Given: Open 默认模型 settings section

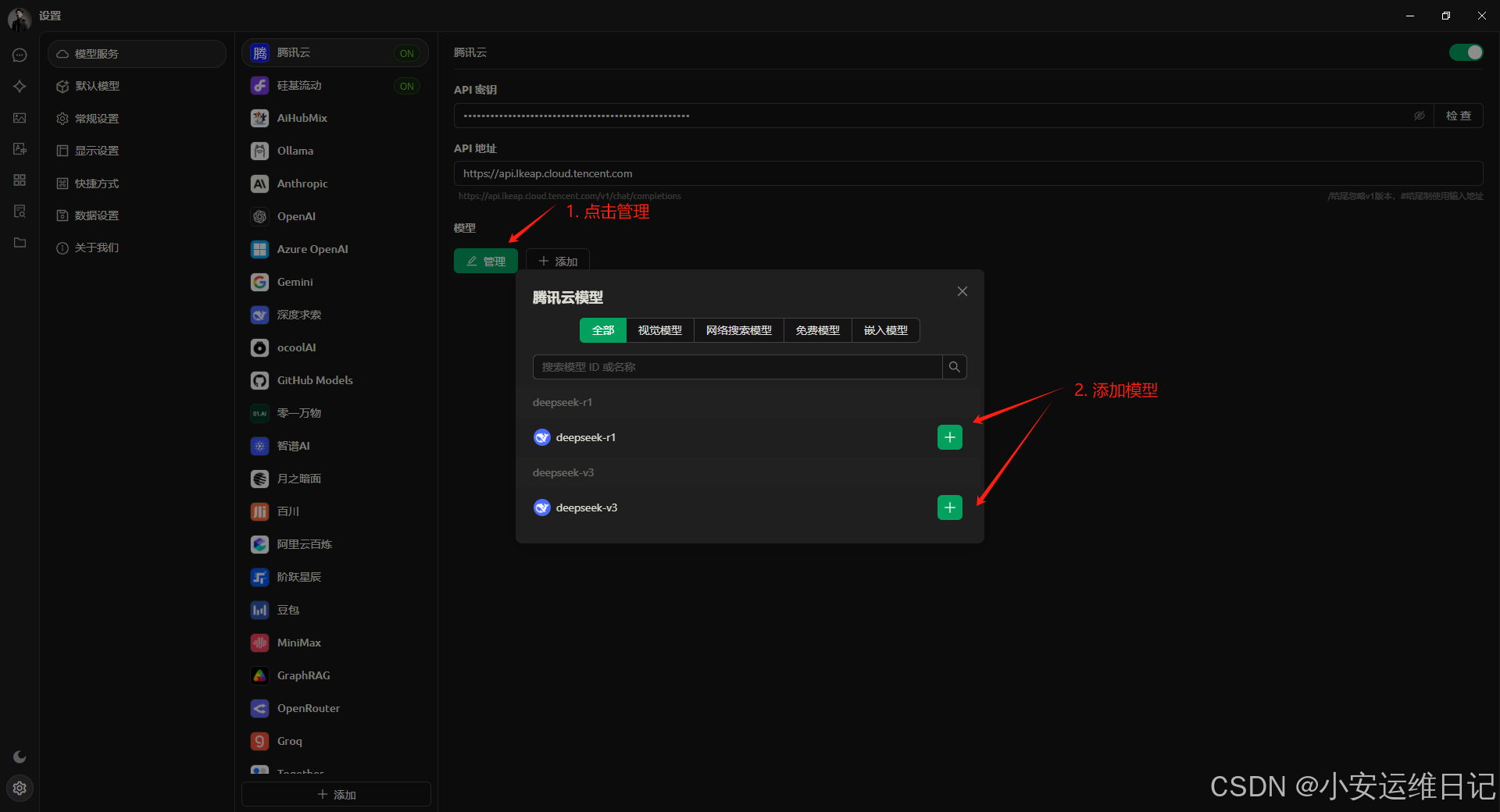Looking at the screenshot, I should click(x=137, y=86).
